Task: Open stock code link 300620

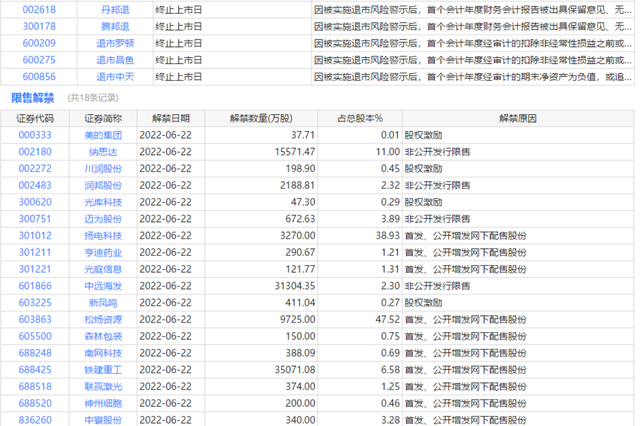Action: pos(35,202)
